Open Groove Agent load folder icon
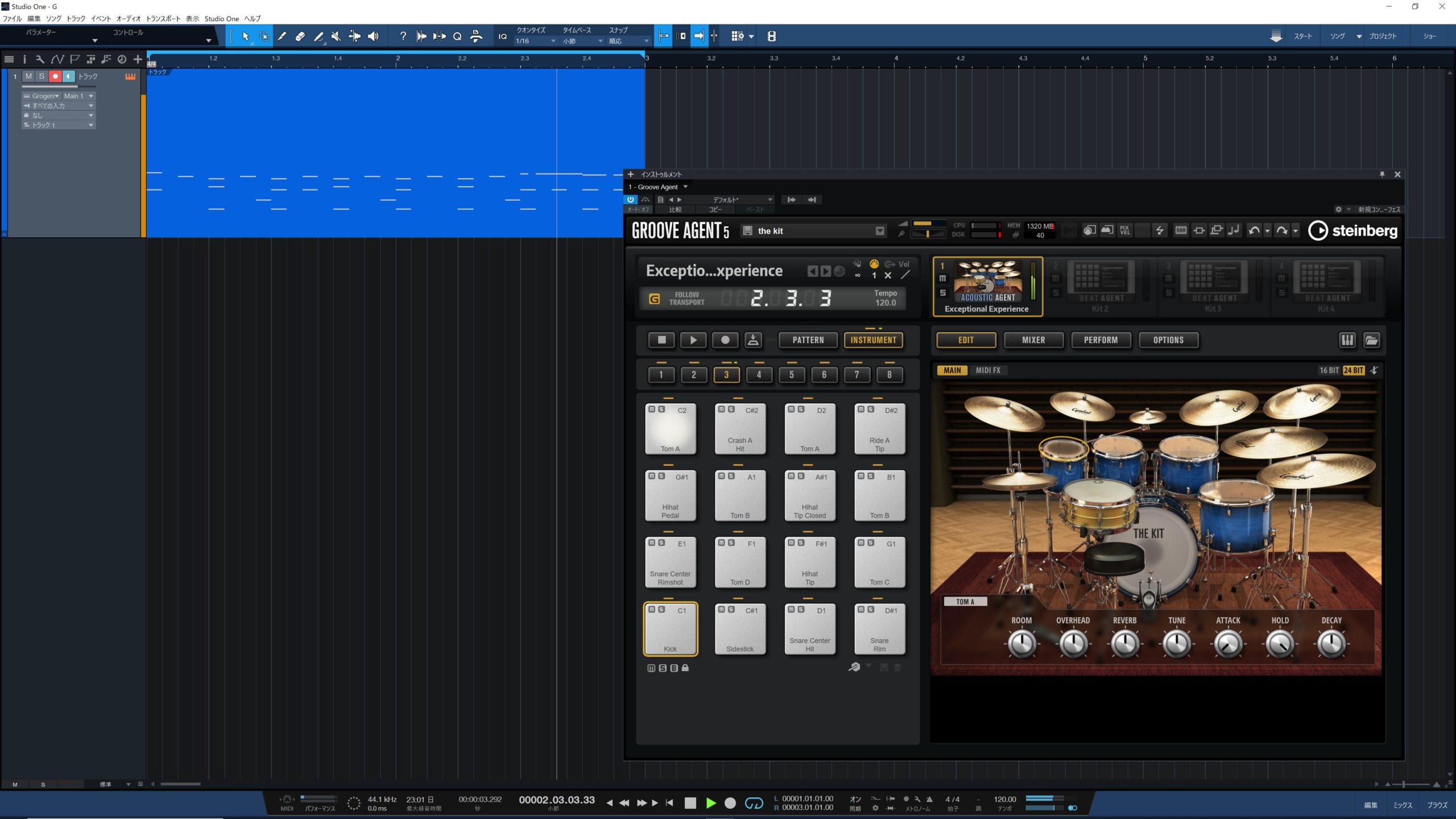1456x819 pixels. coord(1371,340)
